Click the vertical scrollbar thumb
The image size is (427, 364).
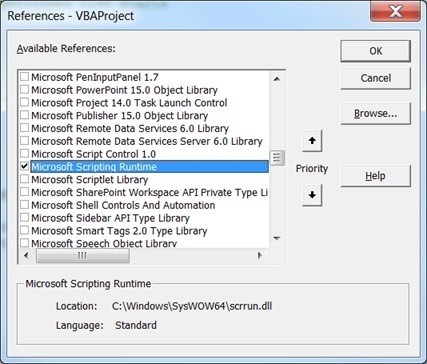point(277,157)
